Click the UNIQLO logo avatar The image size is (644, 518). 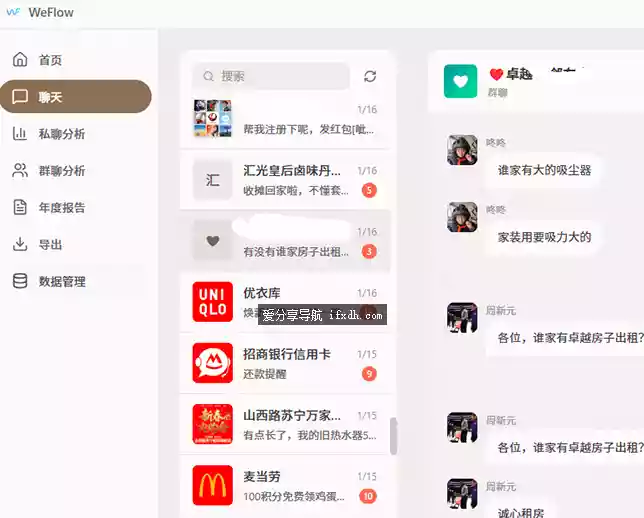(x=212, y=302)
